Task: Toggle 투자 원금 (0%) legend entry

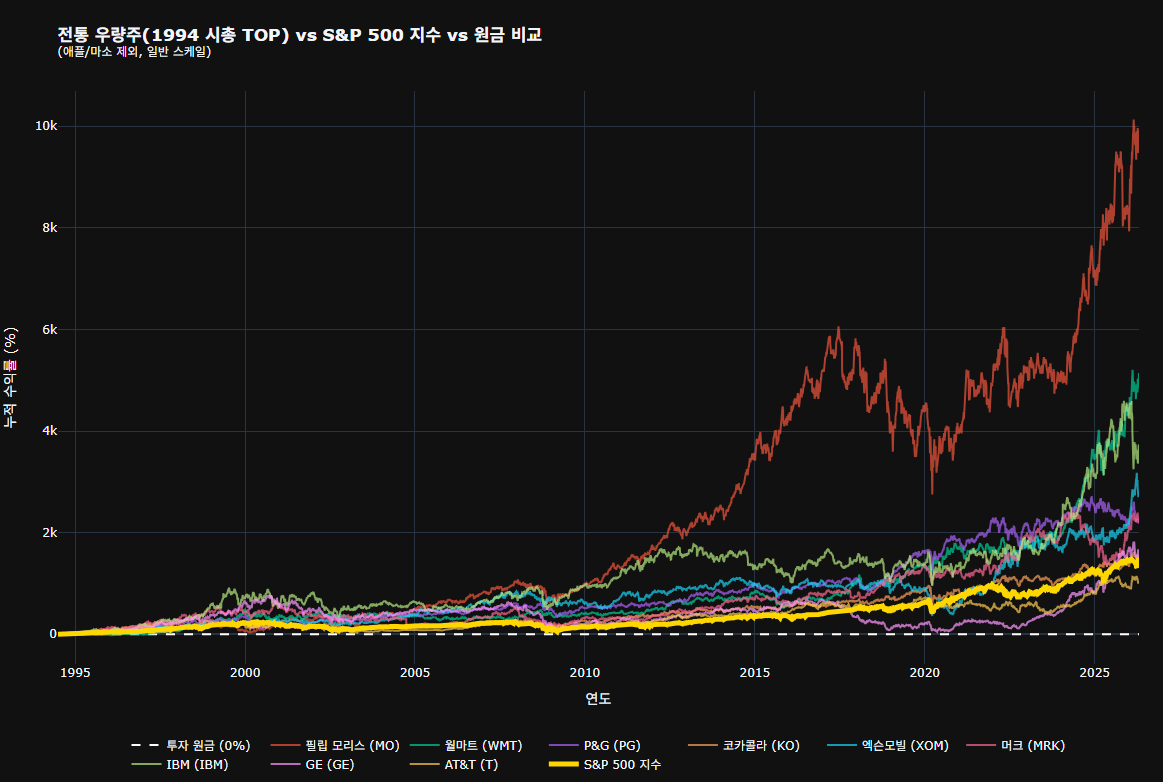Action: point(191,746)
